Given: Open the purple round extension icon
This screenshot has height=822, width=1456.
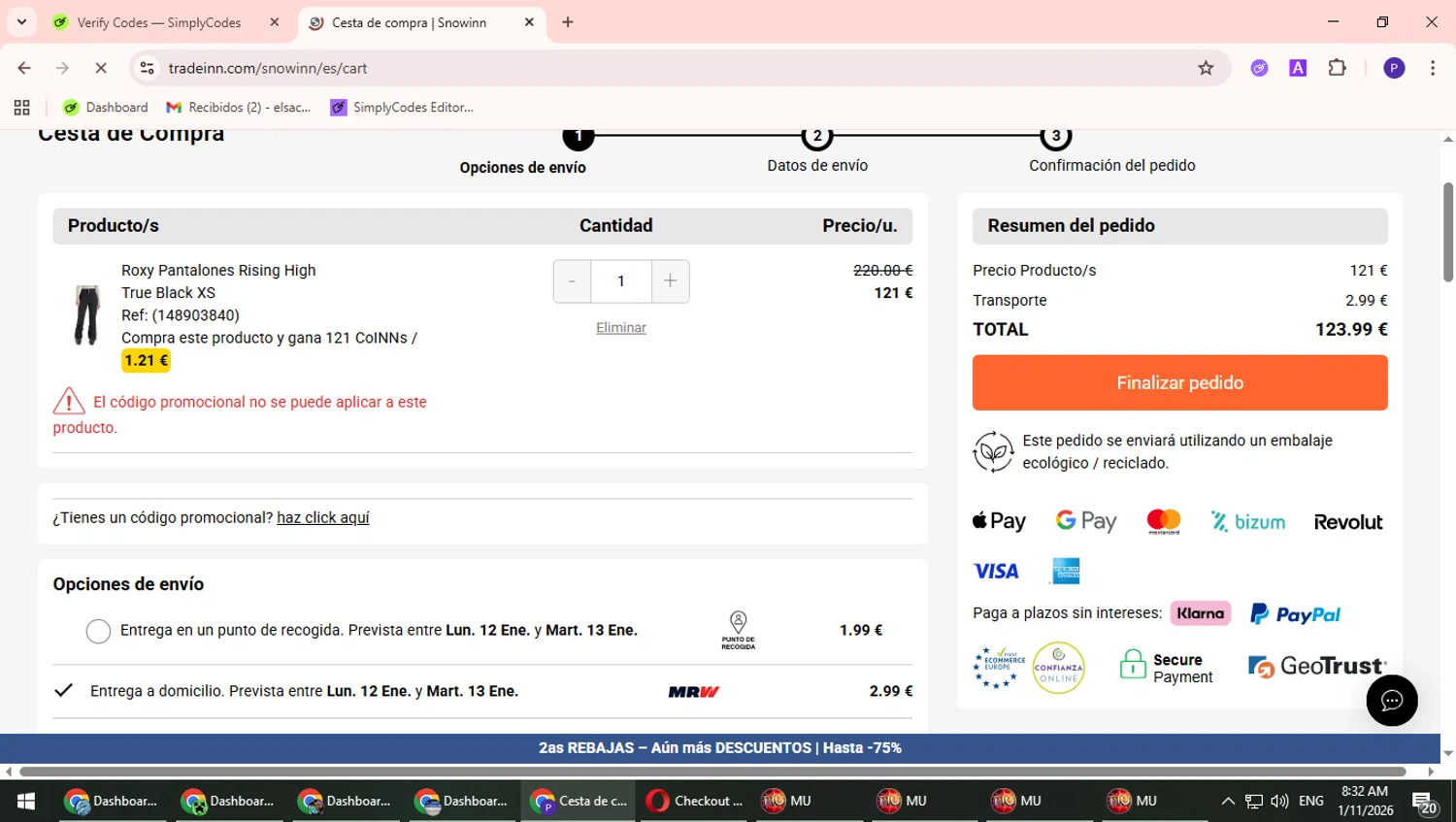Looking at the screenshot, I should (x=1260, y=68).
